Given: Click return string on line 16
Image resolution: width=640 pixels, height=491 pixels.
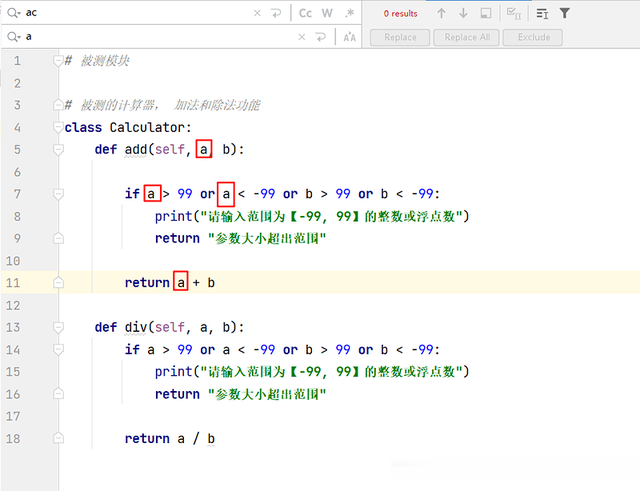Looking at the screenshot, I should (x=267, y=394).
